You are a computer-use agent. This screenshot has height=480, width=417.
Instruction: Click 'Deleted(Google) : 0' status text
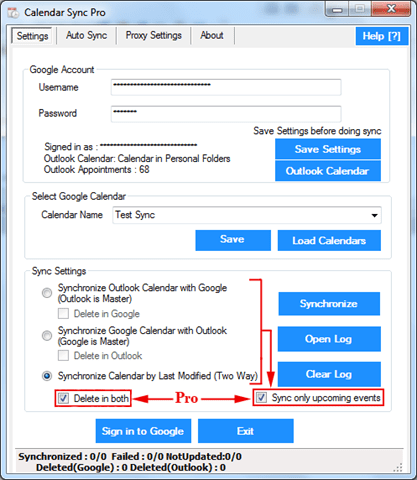click(x=82, y=468)
